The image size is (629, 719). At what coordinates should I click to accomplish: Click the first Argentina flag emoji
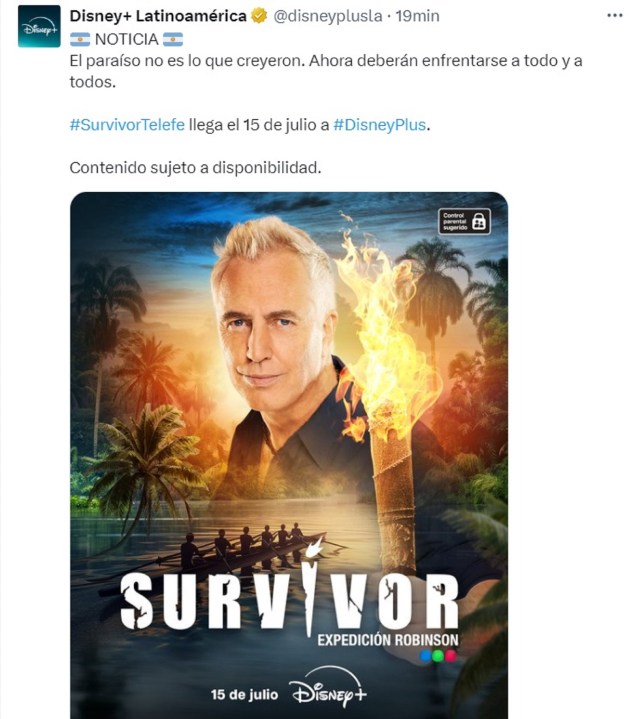pyautogui.click(x=80, y=40)
